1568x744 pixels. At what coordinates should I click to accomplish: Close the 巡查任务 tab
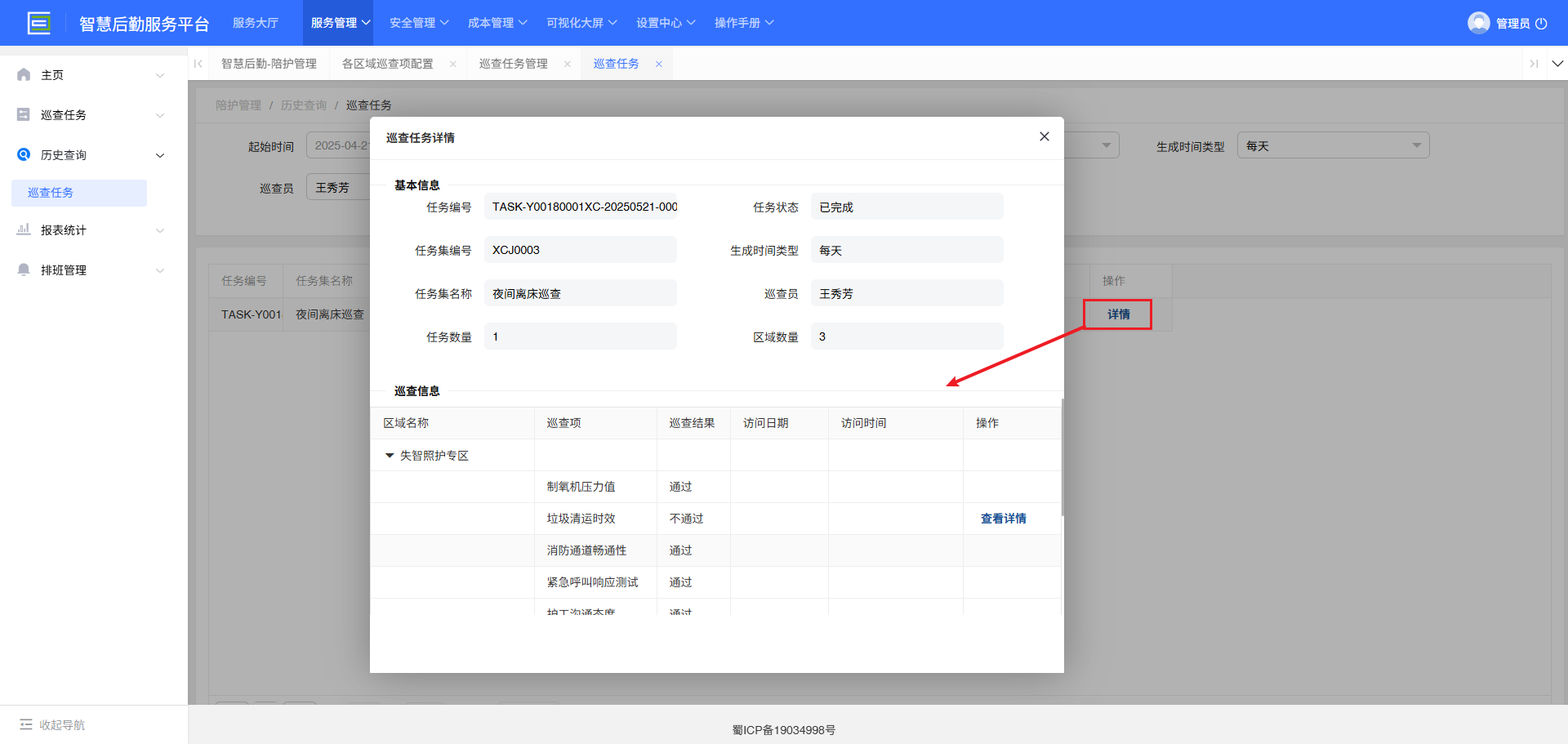click(x=658, y=64)
